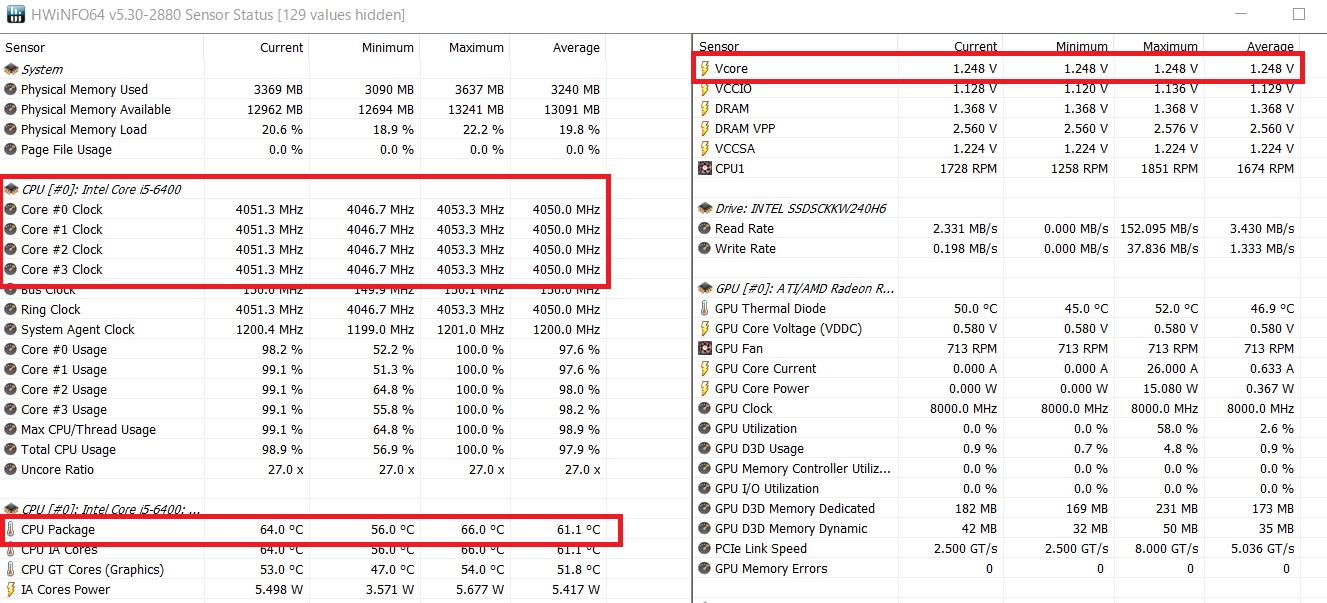Click the IA Cores Power lightning icon

click(11, 589)
